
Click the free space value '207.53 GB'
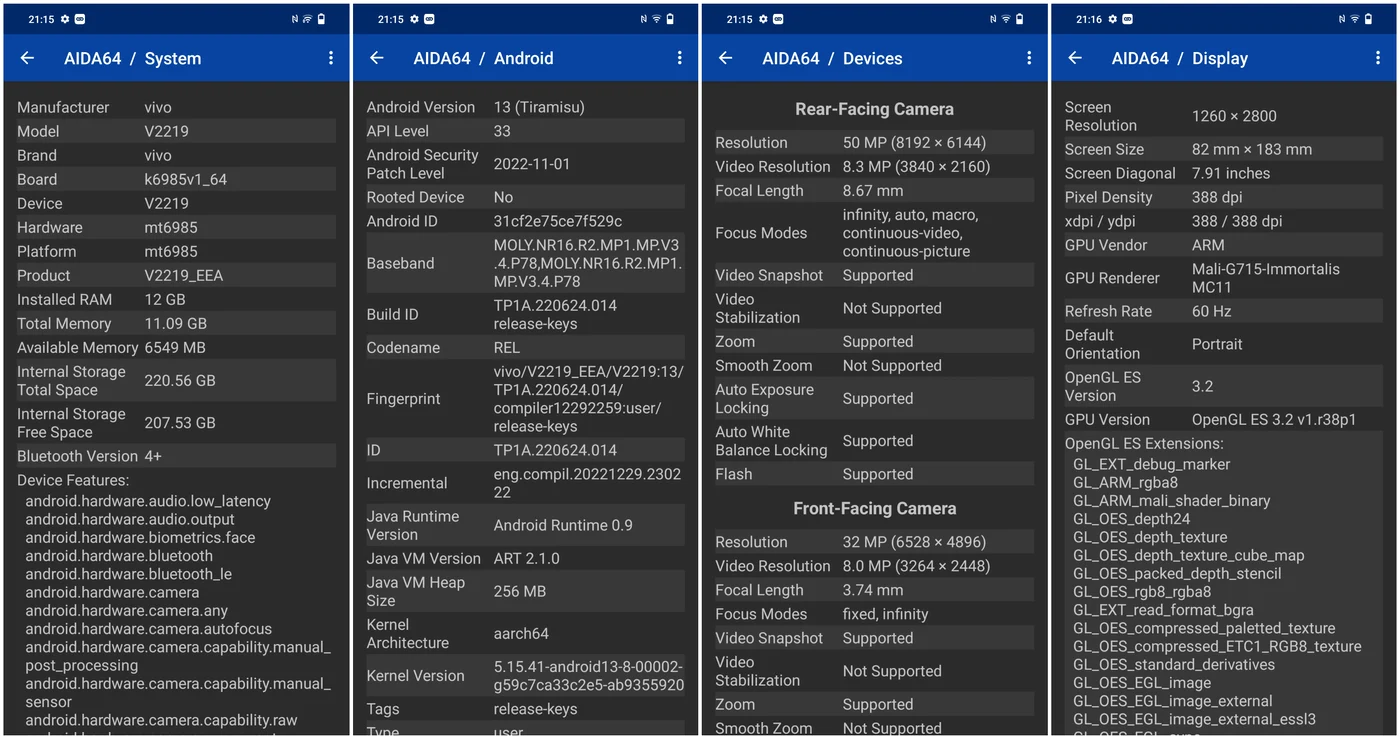click(180, 423)
